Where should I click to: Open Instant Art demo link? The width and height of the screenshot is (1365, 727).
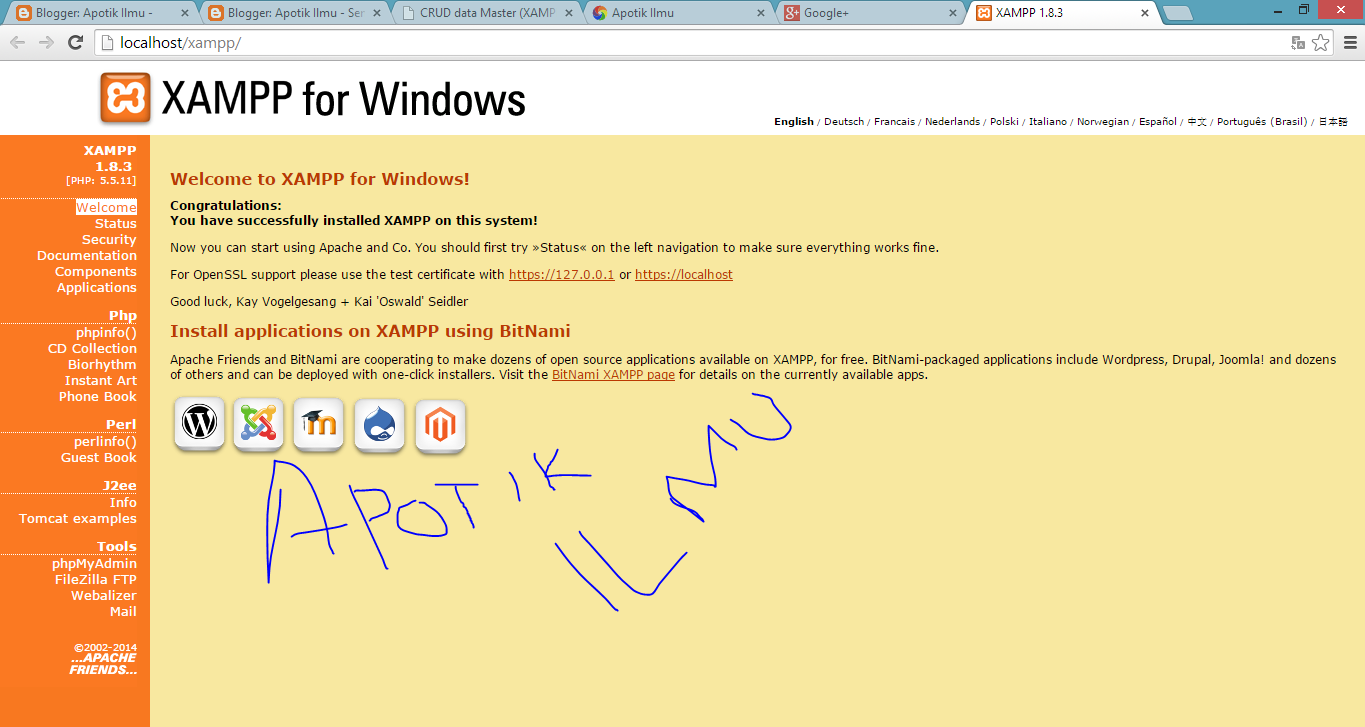pyautogui.click(x=101, y=380)
